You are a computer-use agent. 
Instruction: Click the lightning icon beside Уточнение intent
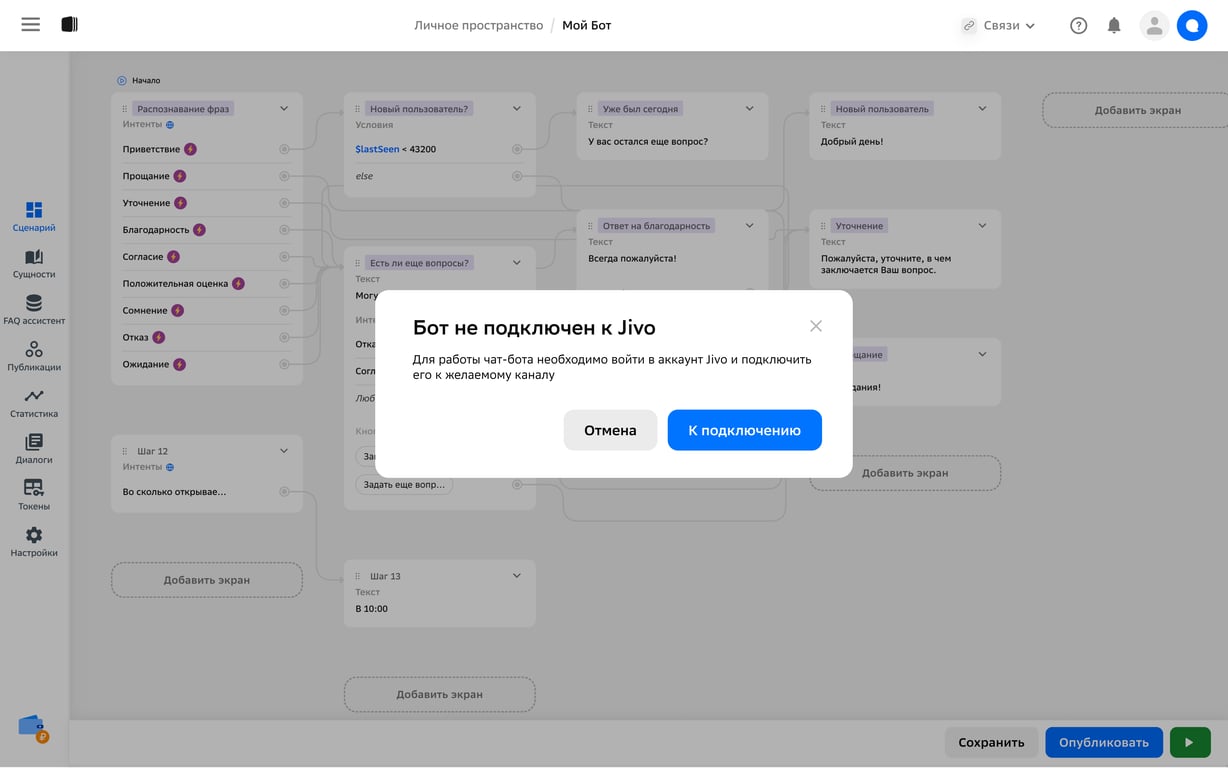pyautogui.click(x=180, y=203)
